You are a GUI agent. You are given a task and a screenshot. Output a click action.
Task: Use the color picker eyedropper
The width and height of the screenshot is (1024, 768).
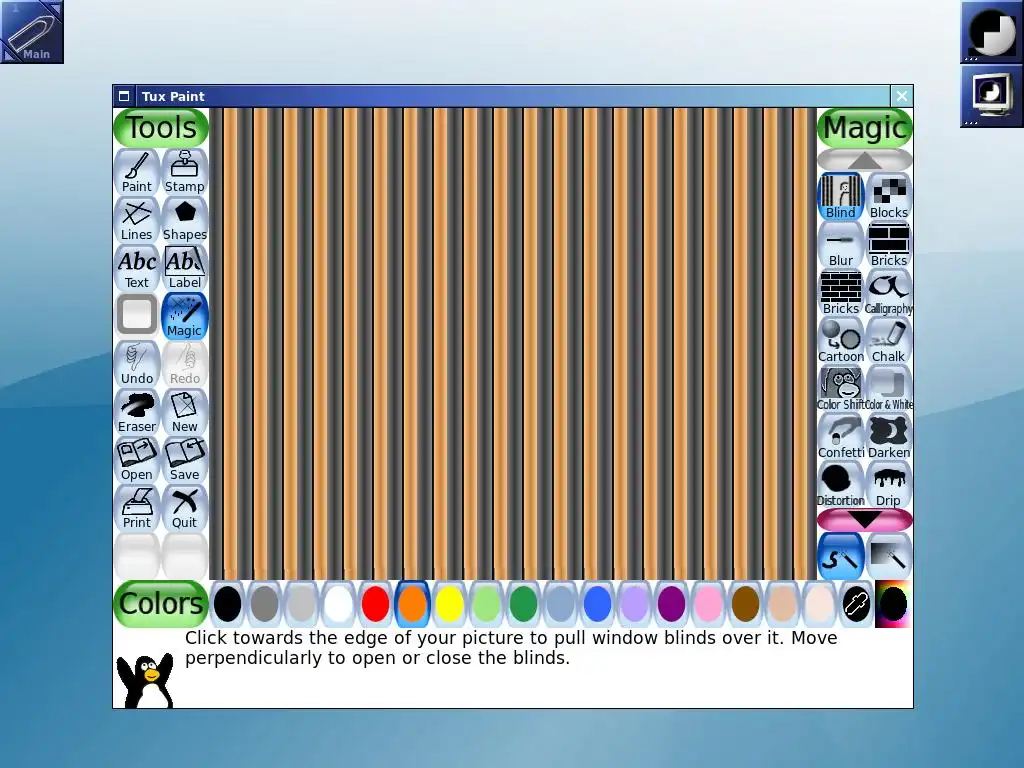[x=856, y=603]
